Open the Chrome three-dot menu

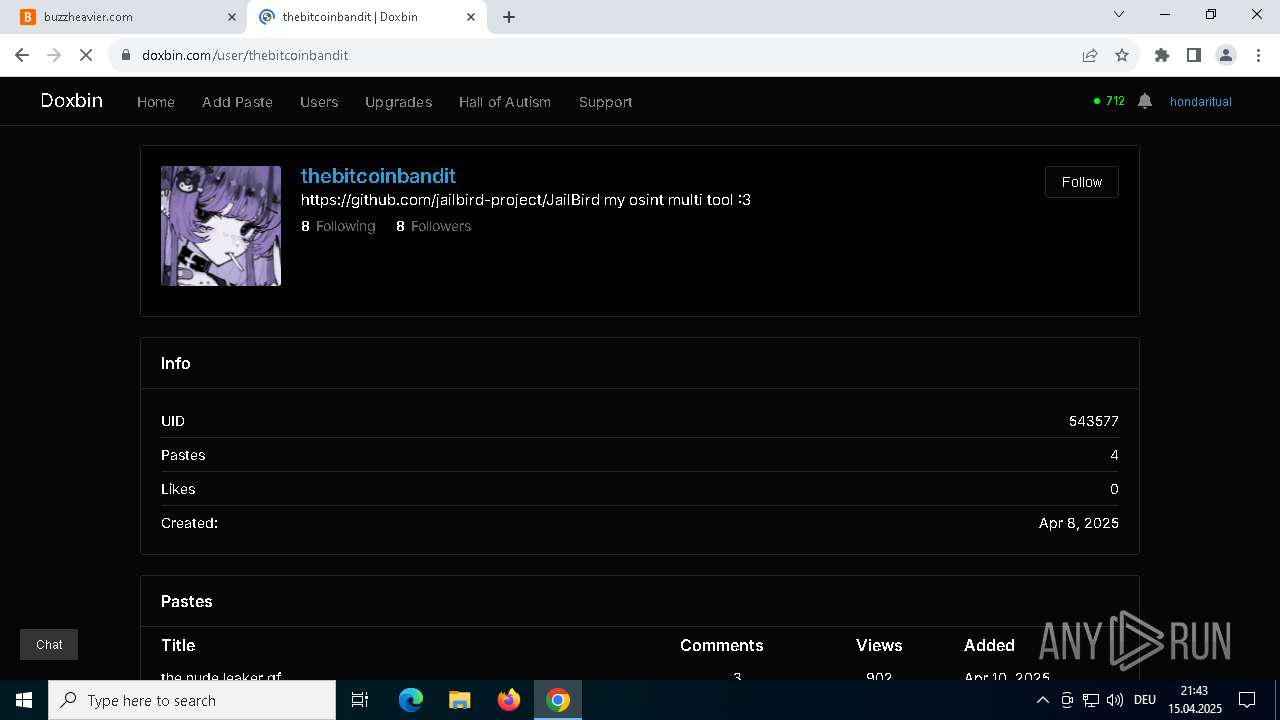1257,55
